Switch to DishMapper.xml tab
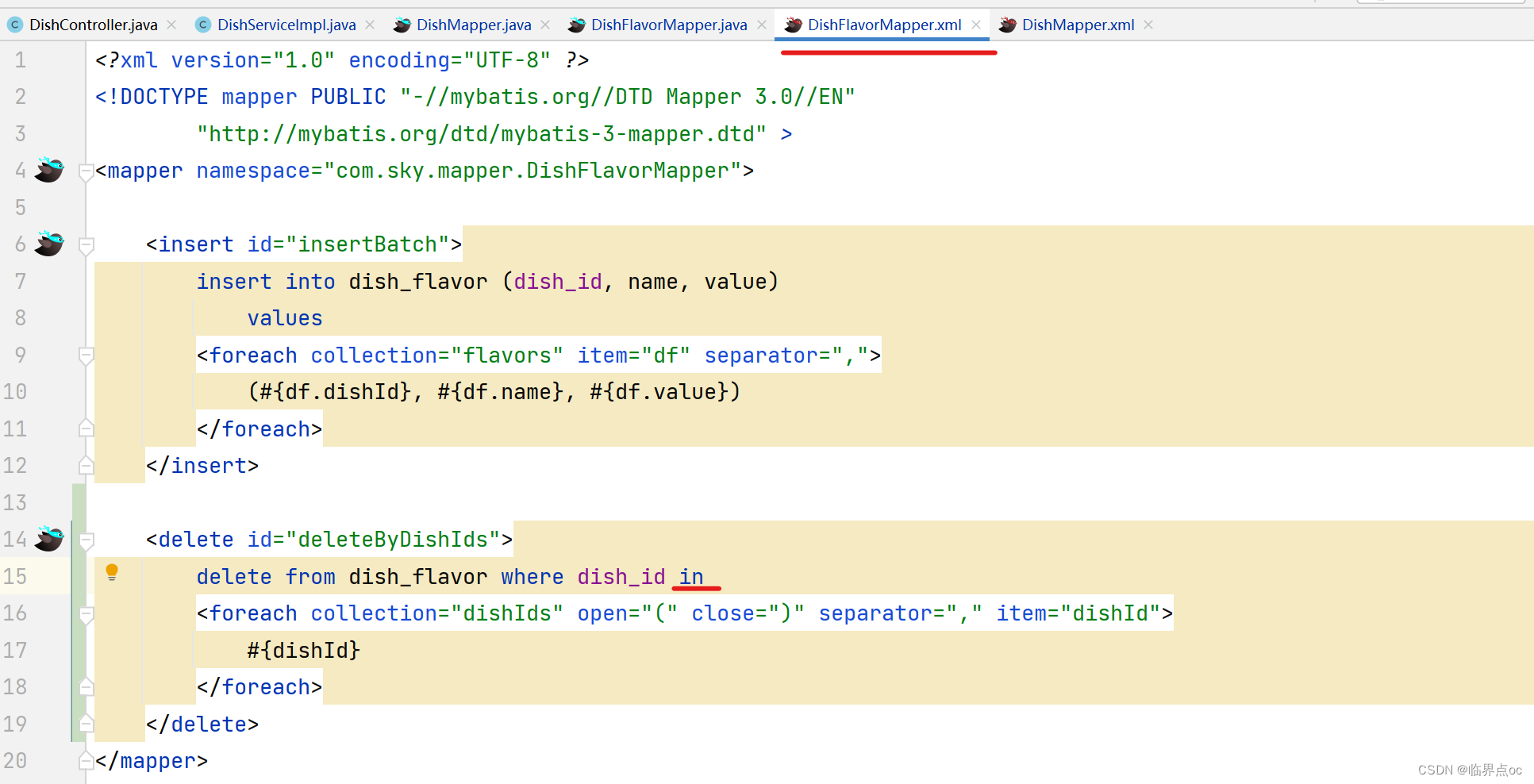1534x784 pixels. click(x=1078, y=25)
